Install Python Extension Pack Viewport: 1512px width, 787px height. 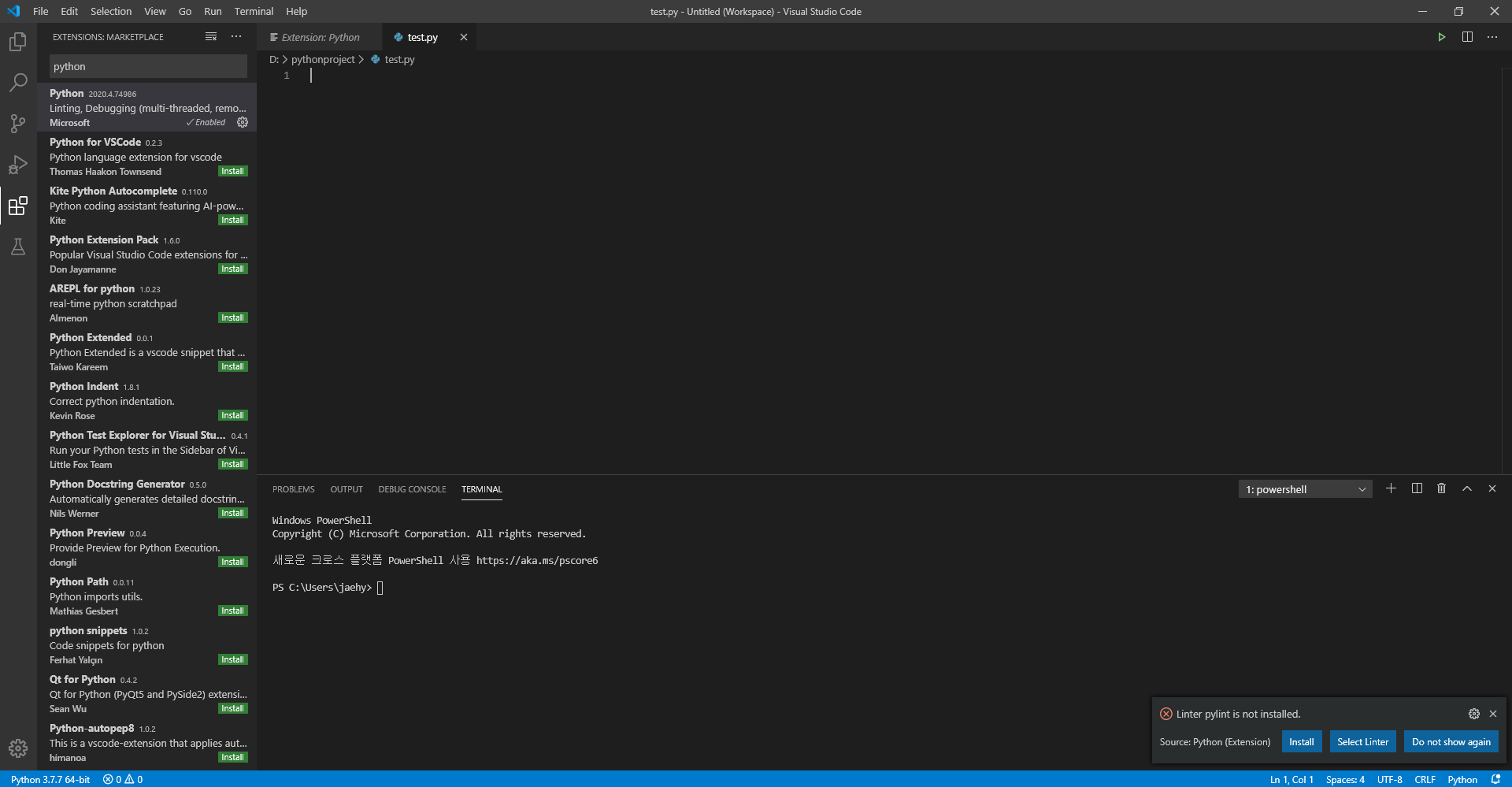233,269
